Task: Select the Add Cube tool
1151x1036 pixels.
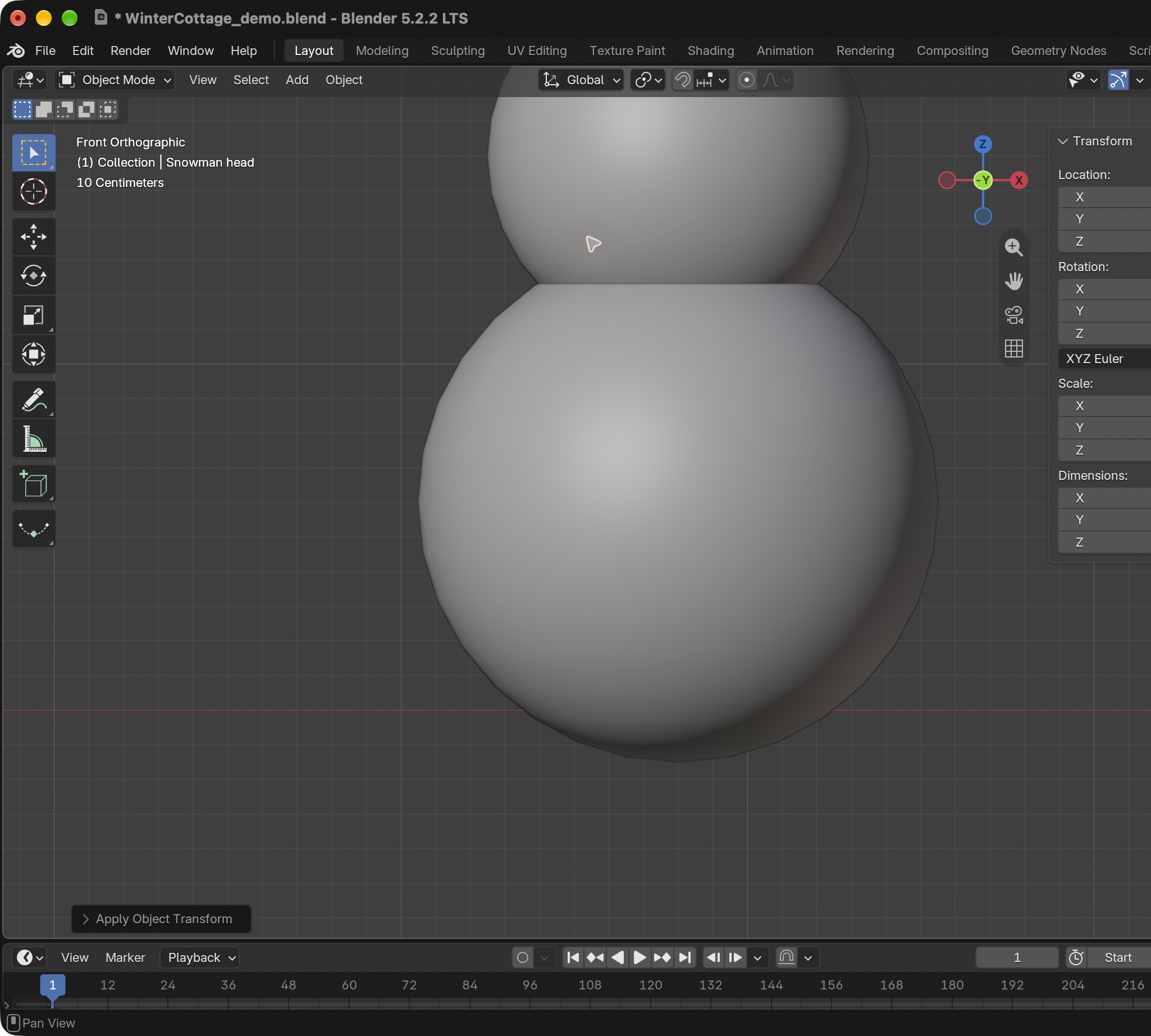Action: click(x=34, y=484)
